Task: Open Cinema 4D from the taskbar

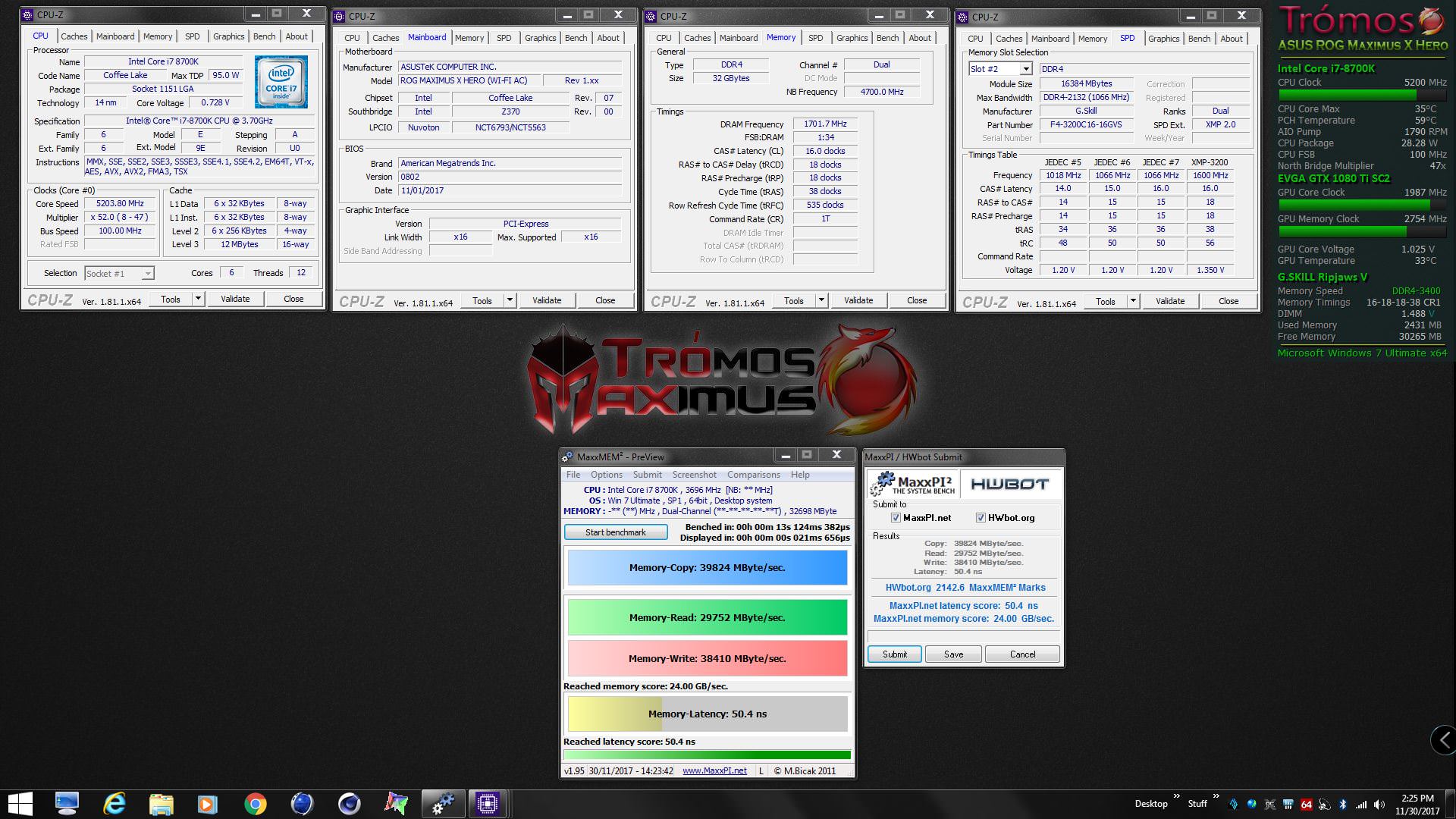Action: (349, 804)
